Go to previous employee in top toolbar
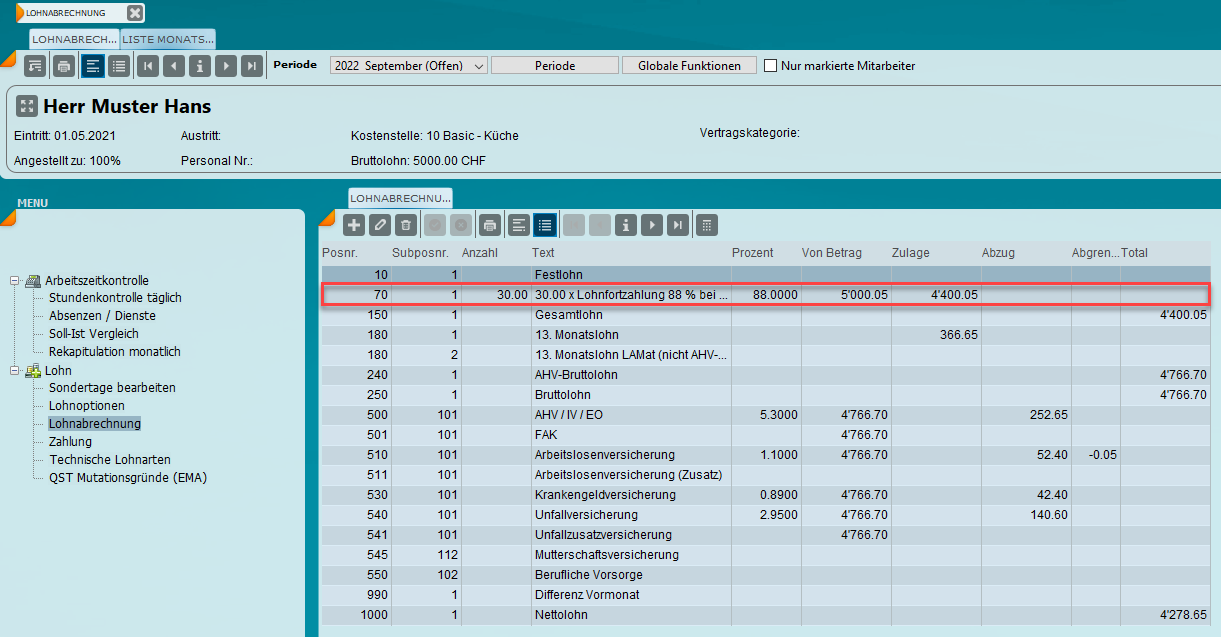Screen dimensions: 1221x637 (x=174, y=66)
